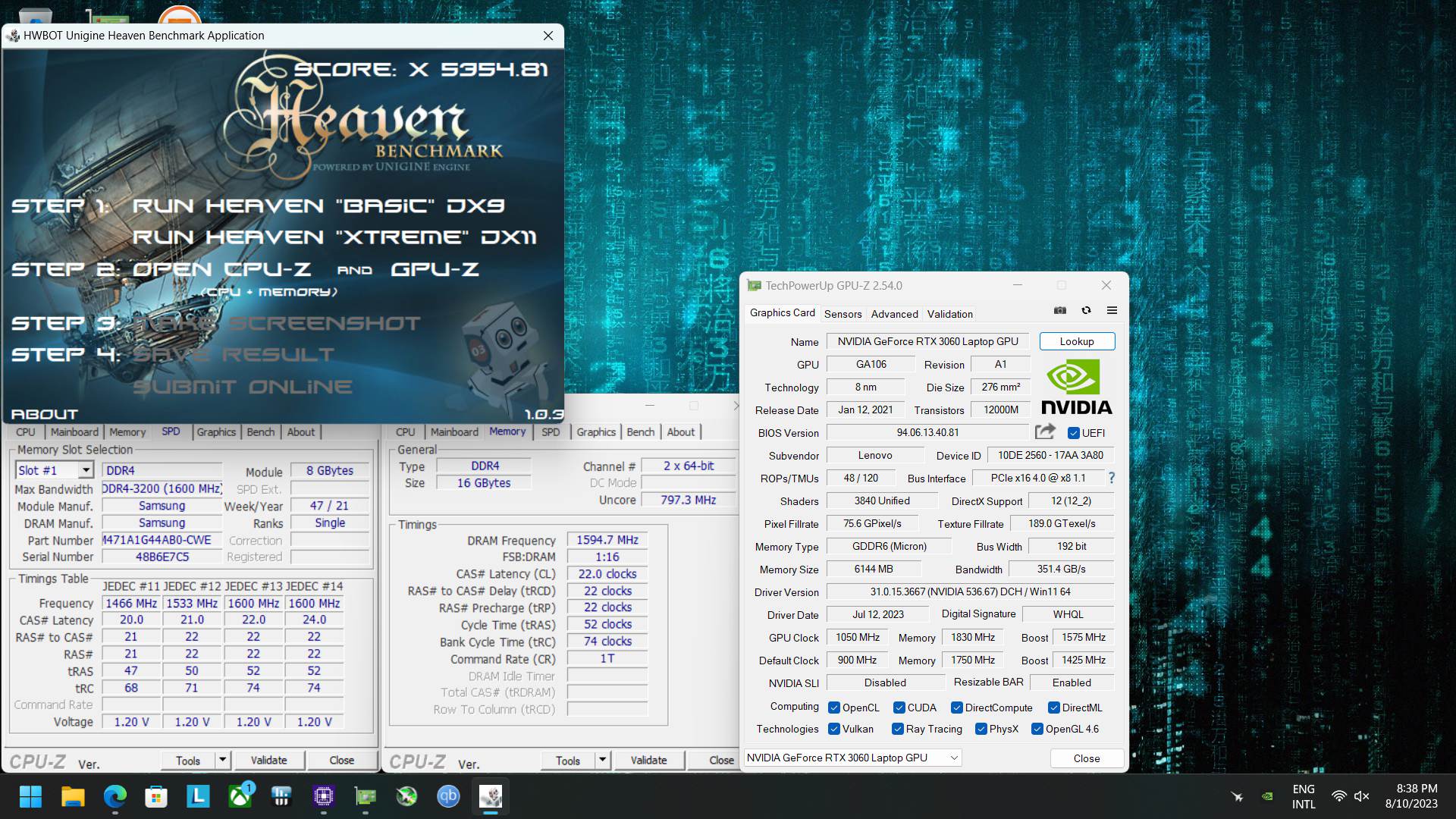
Task: Open the GPU-Z hamburger menu
Action: pyautogui.click(x=1112, y=310)
